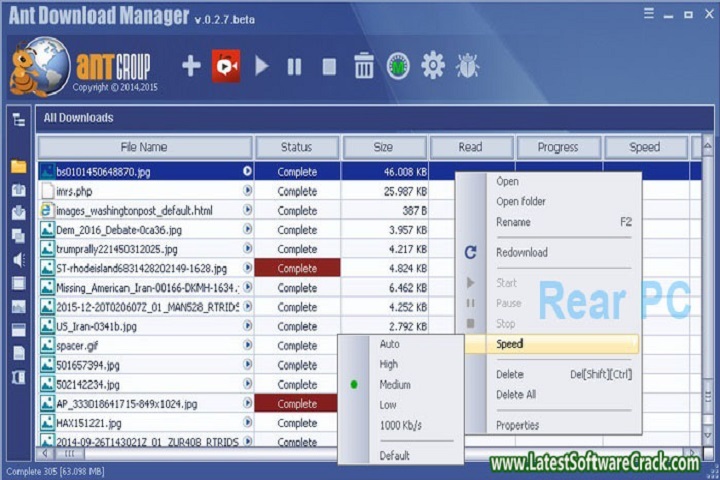This screenshot has height=480, width=720.
Task: Select file US_Iran-0341b.jpg
Action: click(x=96, y=327)
